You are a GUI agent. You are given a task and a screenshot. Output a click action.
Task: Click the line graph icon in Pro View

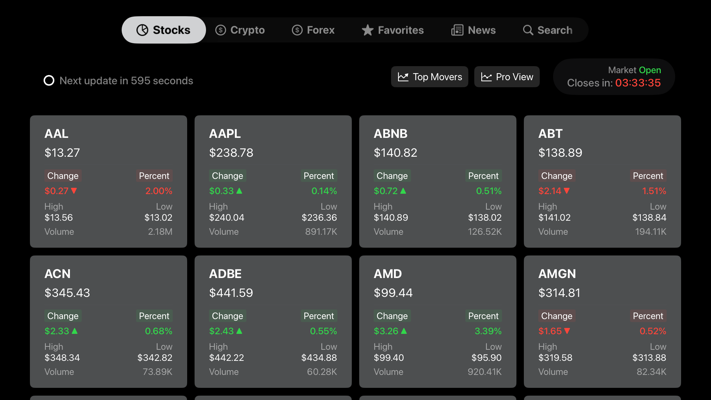486,77
